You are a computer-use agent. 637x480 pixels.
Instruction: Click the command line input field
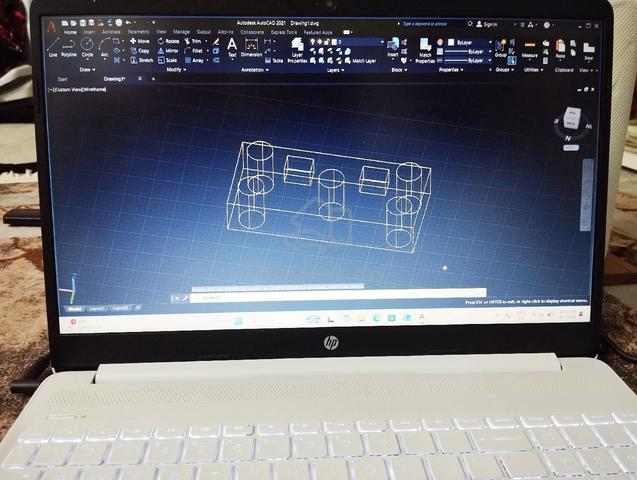pos(338,298)
